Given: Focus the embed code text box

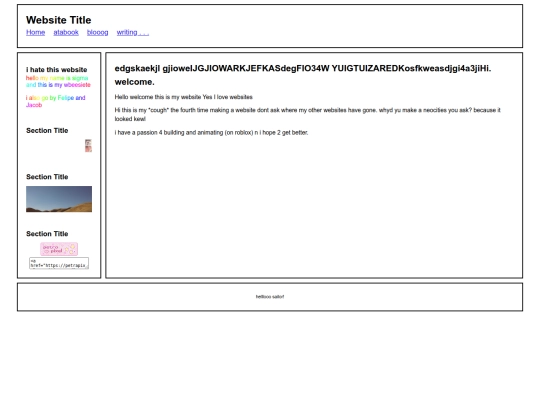Looking at the screenshot, I should pyautogui.click(x=59, y=263).
